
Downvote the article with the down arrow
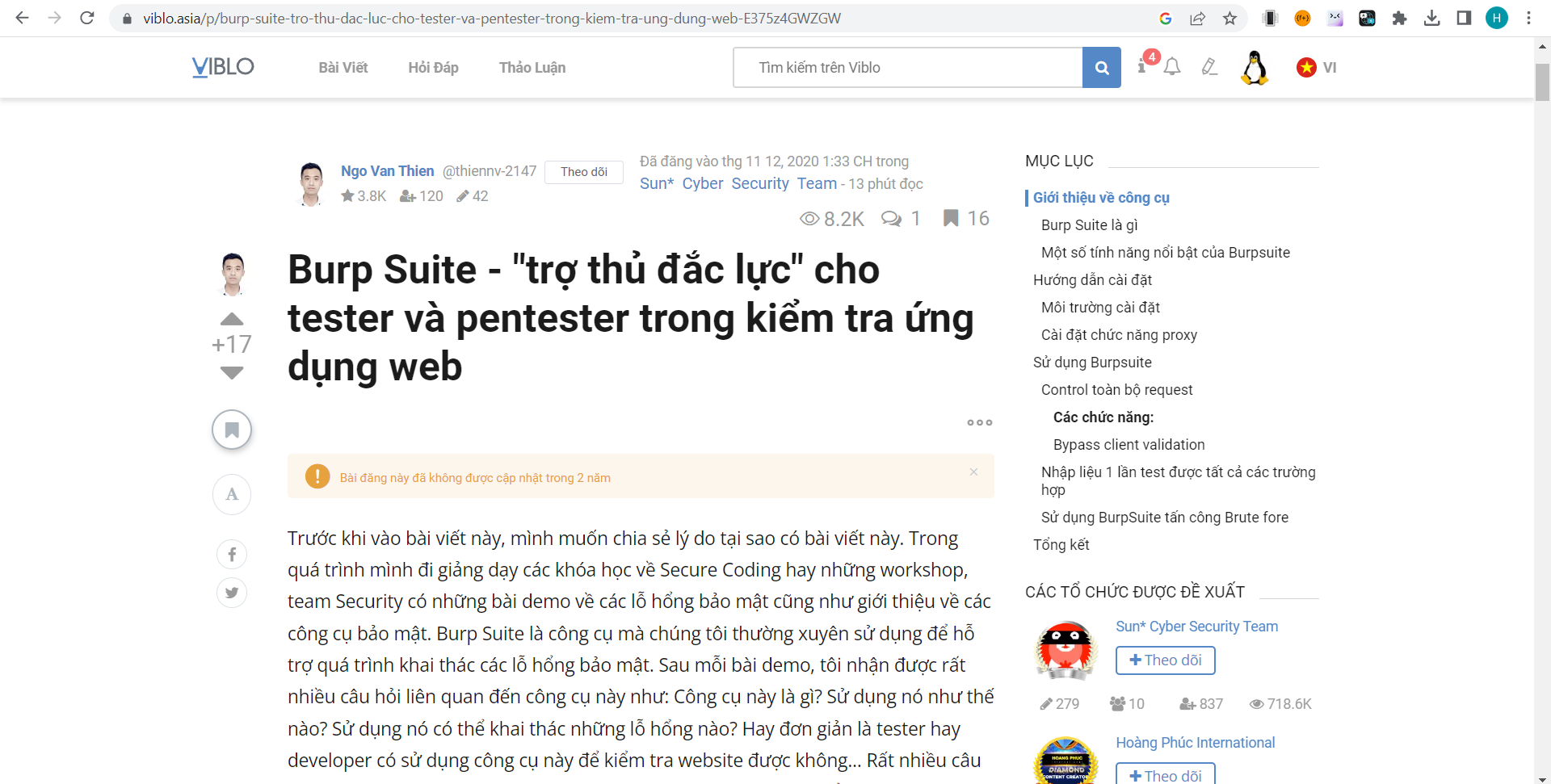pyautogui.click(x=232, y=372)
